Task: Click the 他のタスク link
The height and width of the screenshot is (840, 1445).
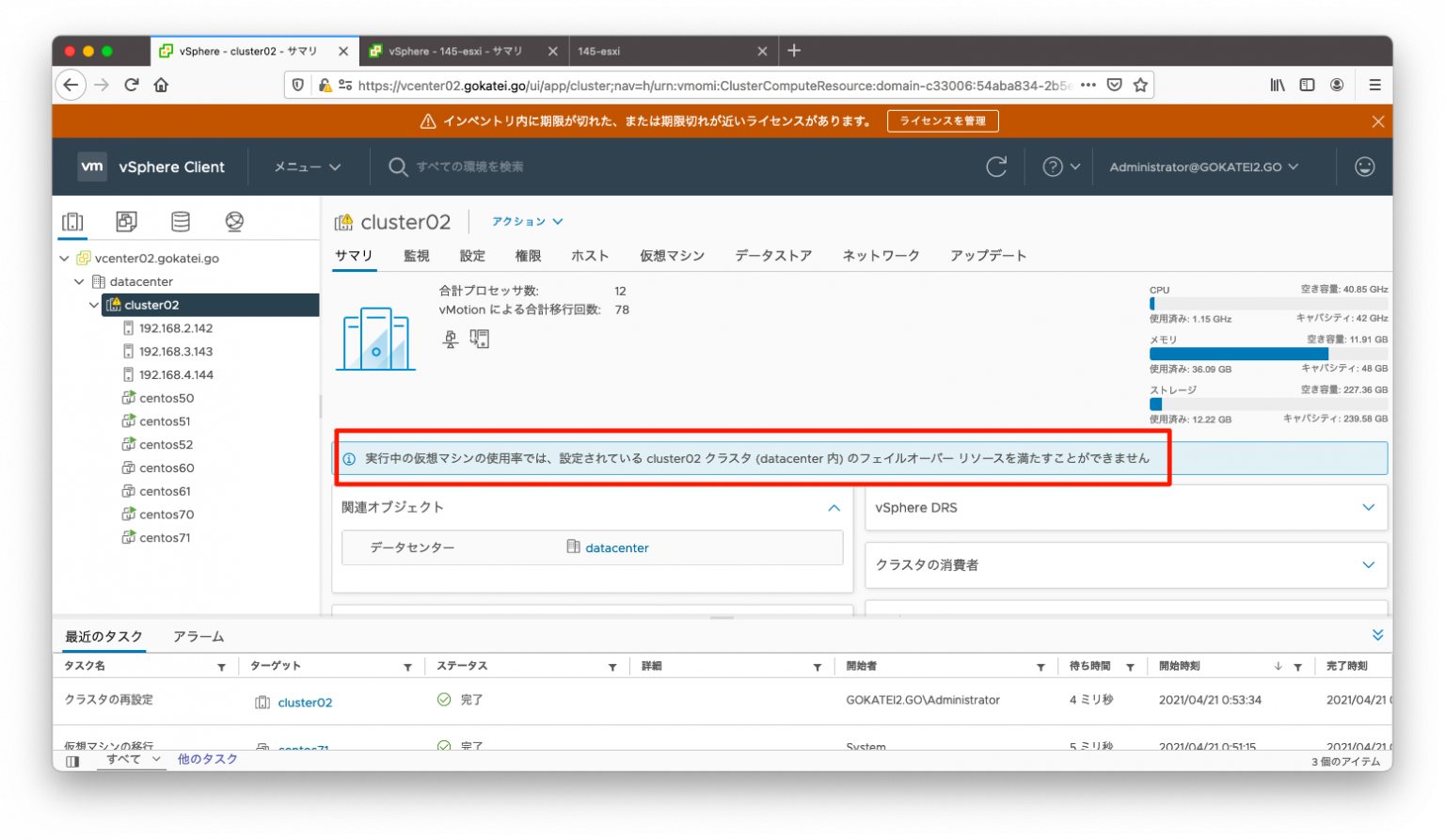Action: (x=207, y=759)
